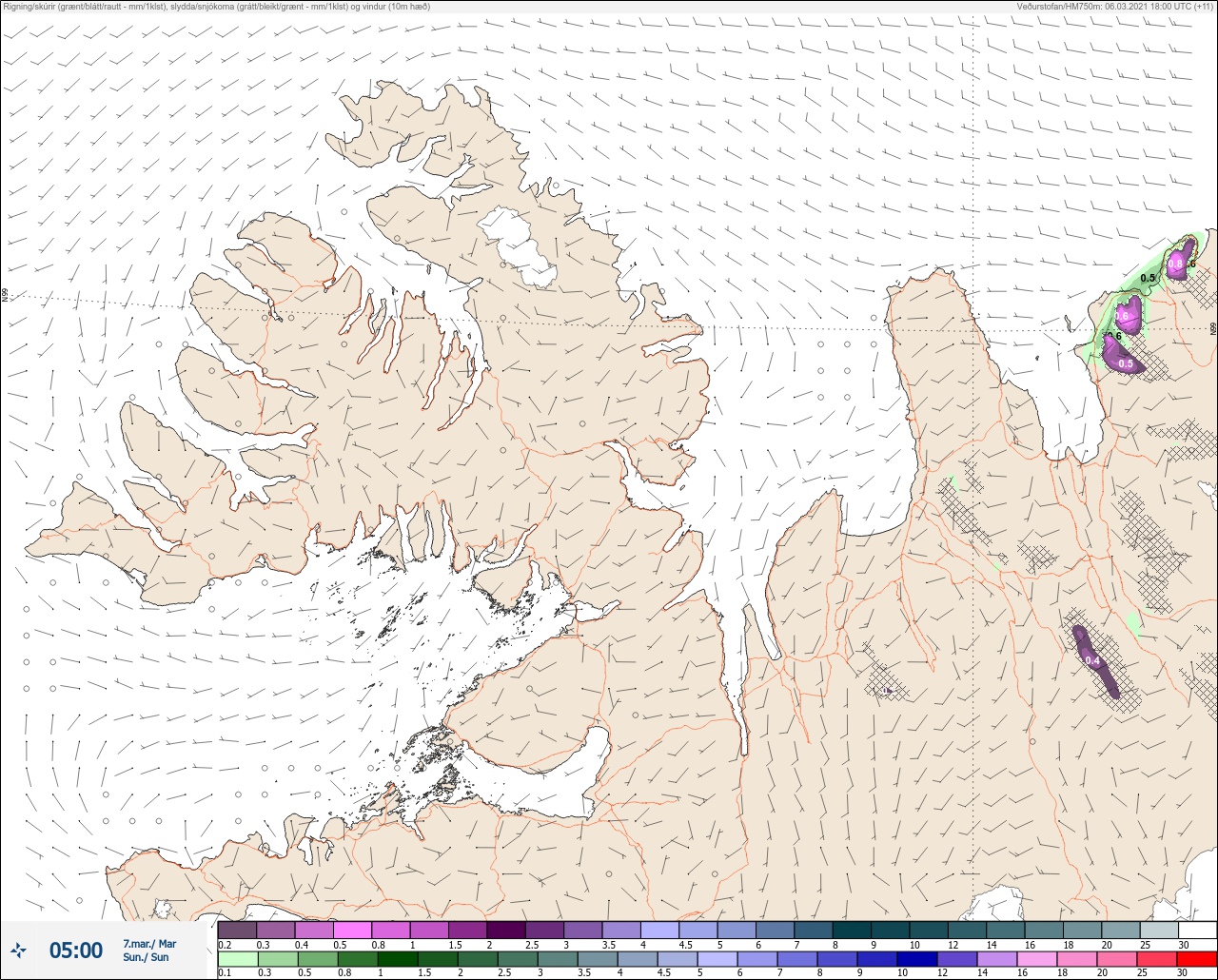Click the 'Veðurstofan/HM750m' model run timestamp

click(x=1115, y=7)
